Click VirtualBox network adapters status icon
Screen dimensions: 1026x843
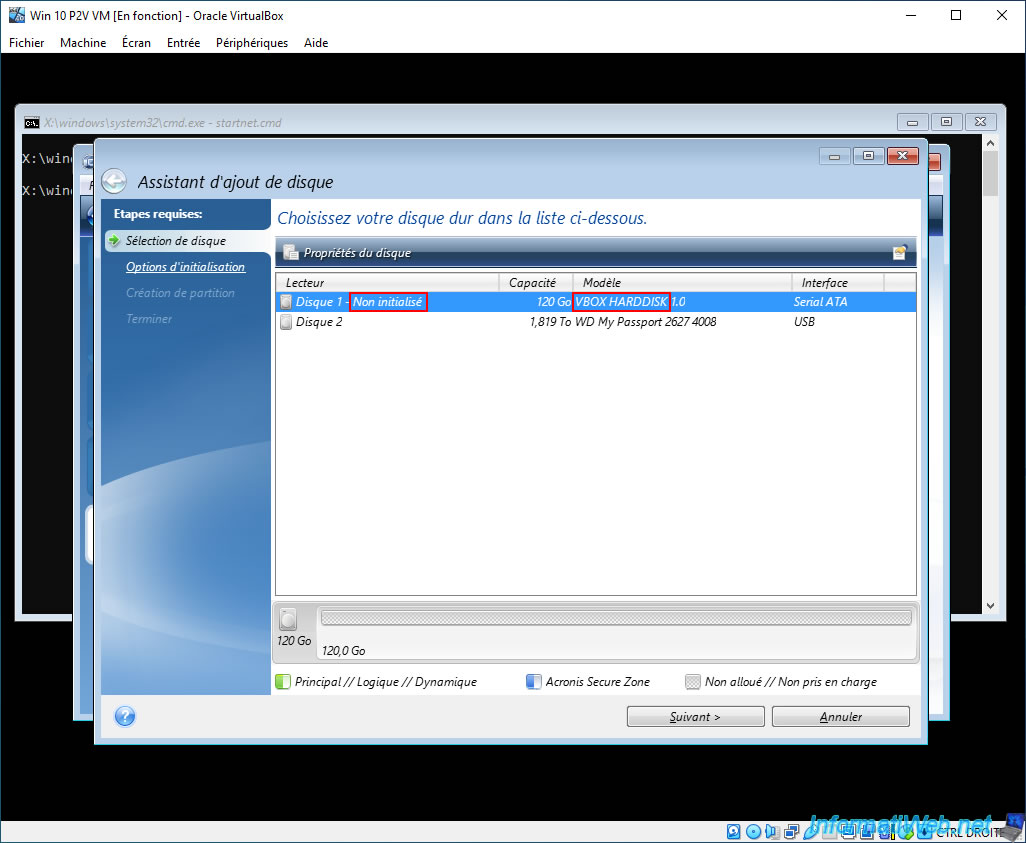coord(791,831)
